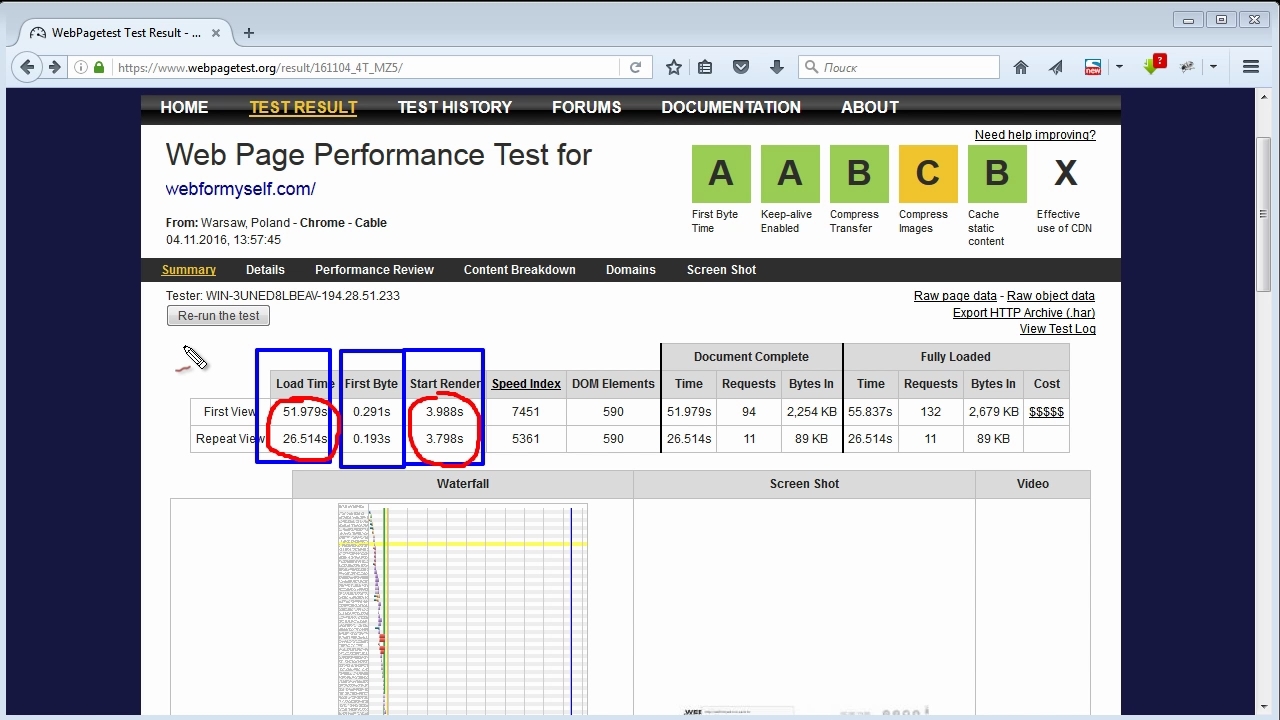
Task: Click the browser forward arrow button
Action: coord(55,67)
